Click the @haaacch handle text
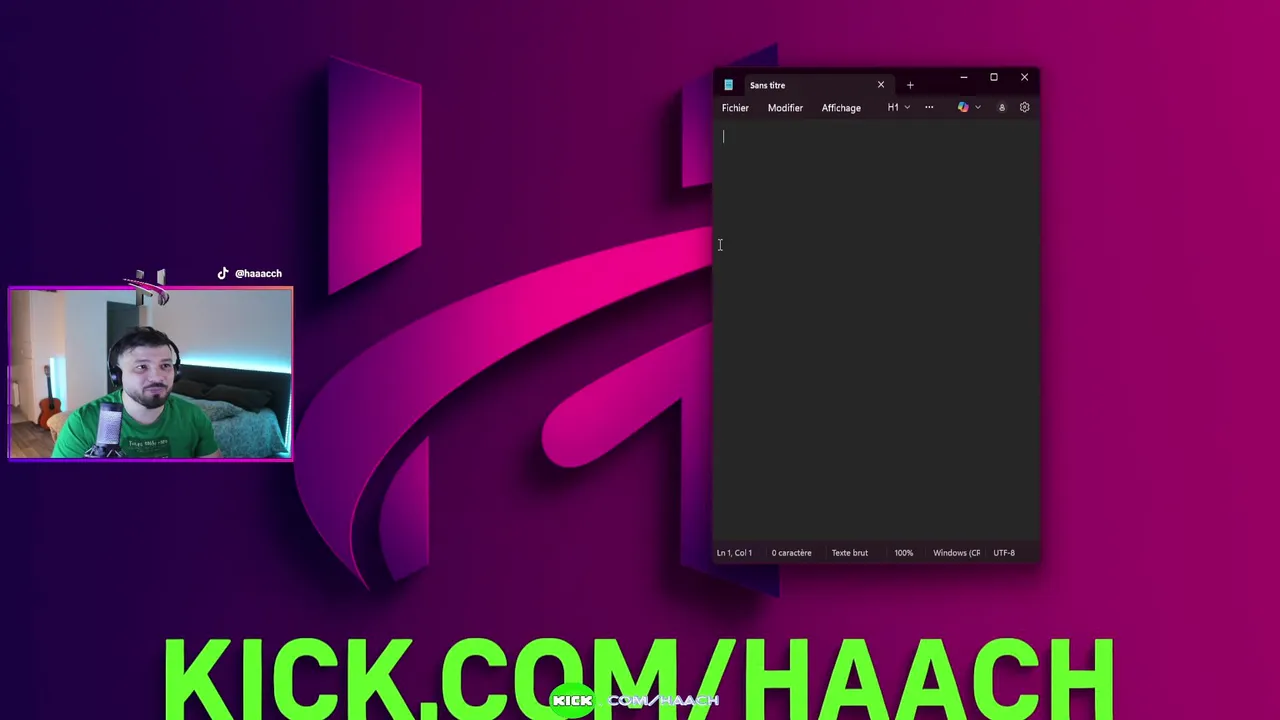 tap(258, 274)
